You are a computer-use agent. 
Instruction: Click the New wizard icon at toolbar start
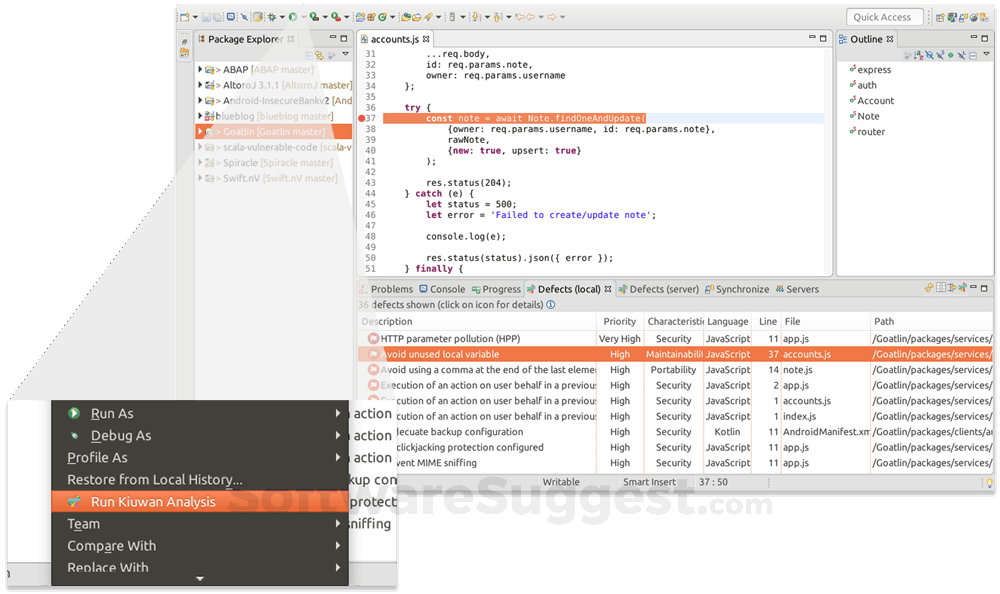pyautogui.click(x=185, y=17)
